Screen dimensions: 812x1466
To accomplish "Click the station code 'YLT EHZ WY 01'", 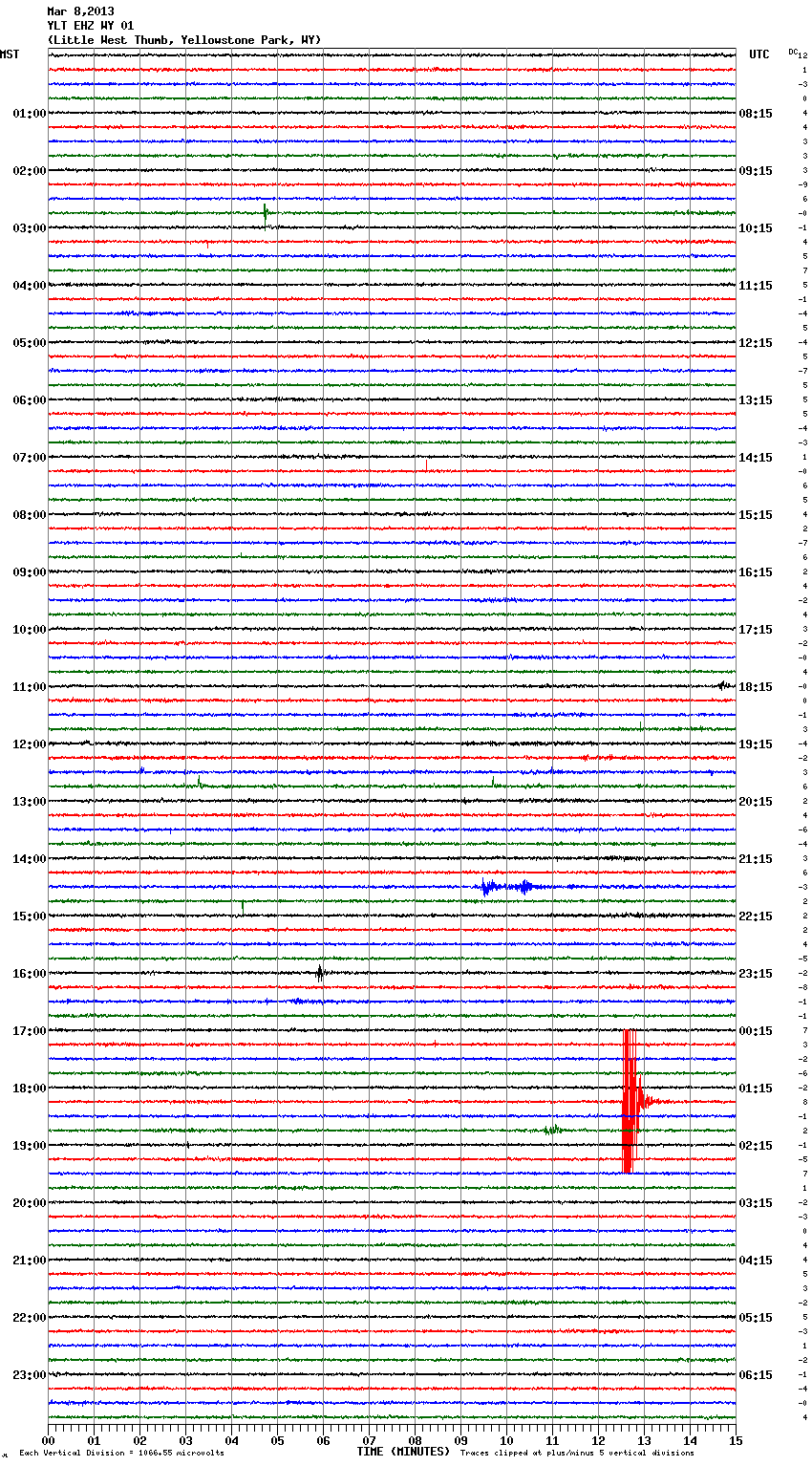I will (x=91, y=26).
